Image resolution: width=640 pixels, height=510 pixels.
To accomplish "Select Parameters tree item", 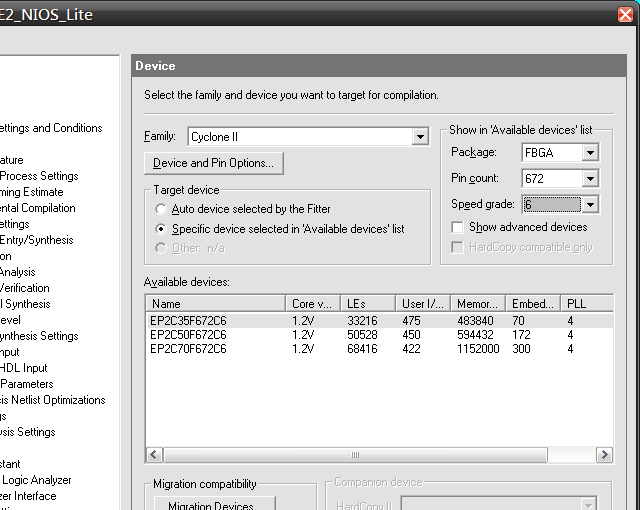I will pos(27,384).
